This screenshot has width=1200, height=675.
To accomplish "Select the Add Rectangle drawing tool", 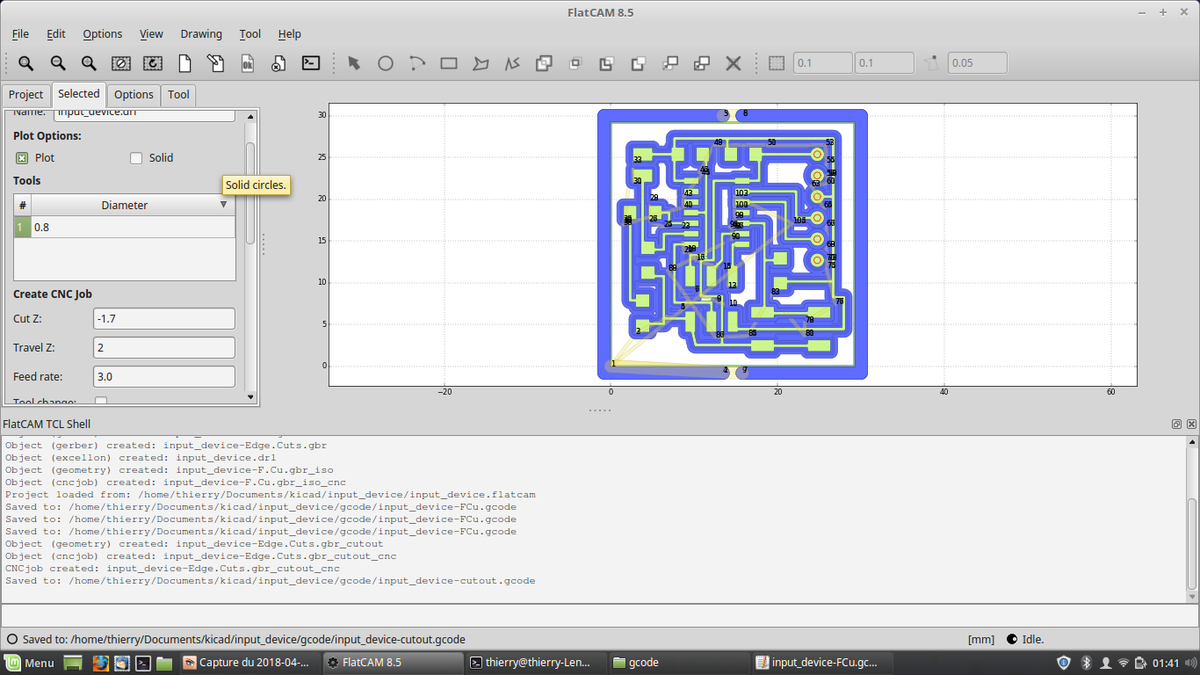I will click(449, 63).
